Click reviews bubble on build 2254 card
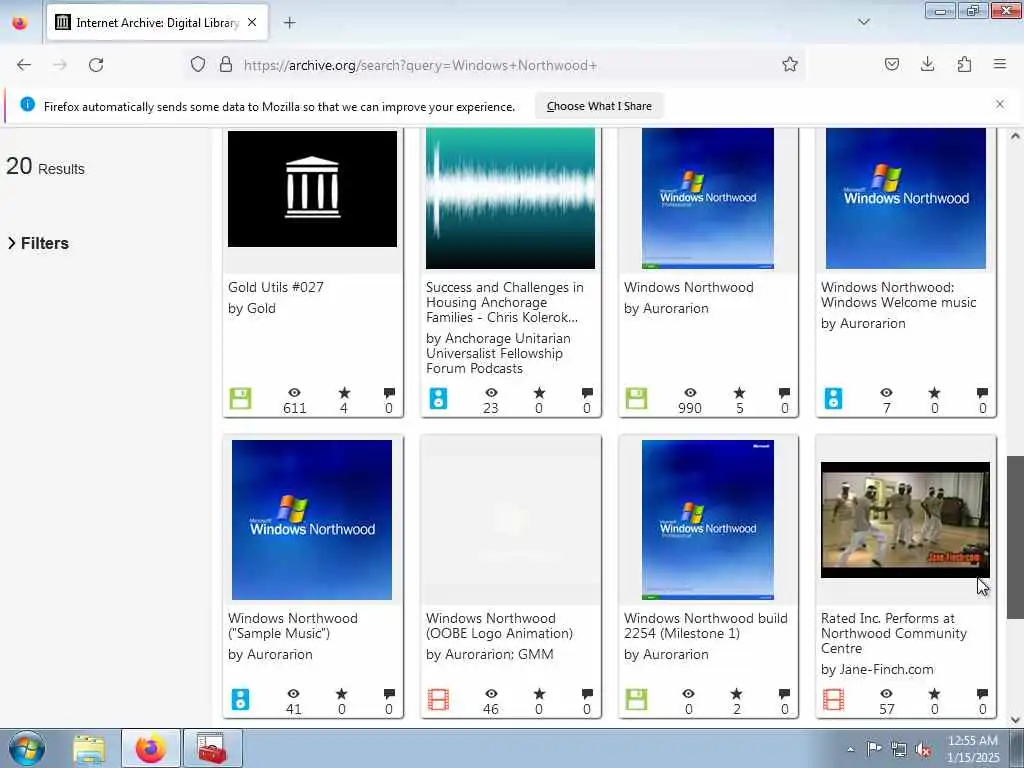 tap(784, 694)
